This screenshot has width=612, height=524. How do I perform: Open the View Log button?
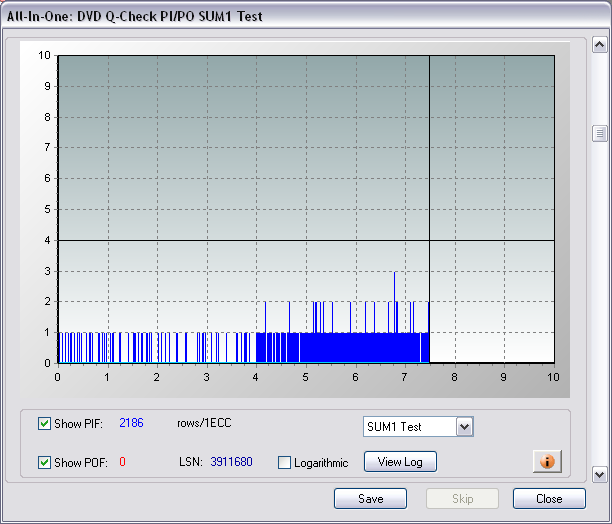(400, 462)
